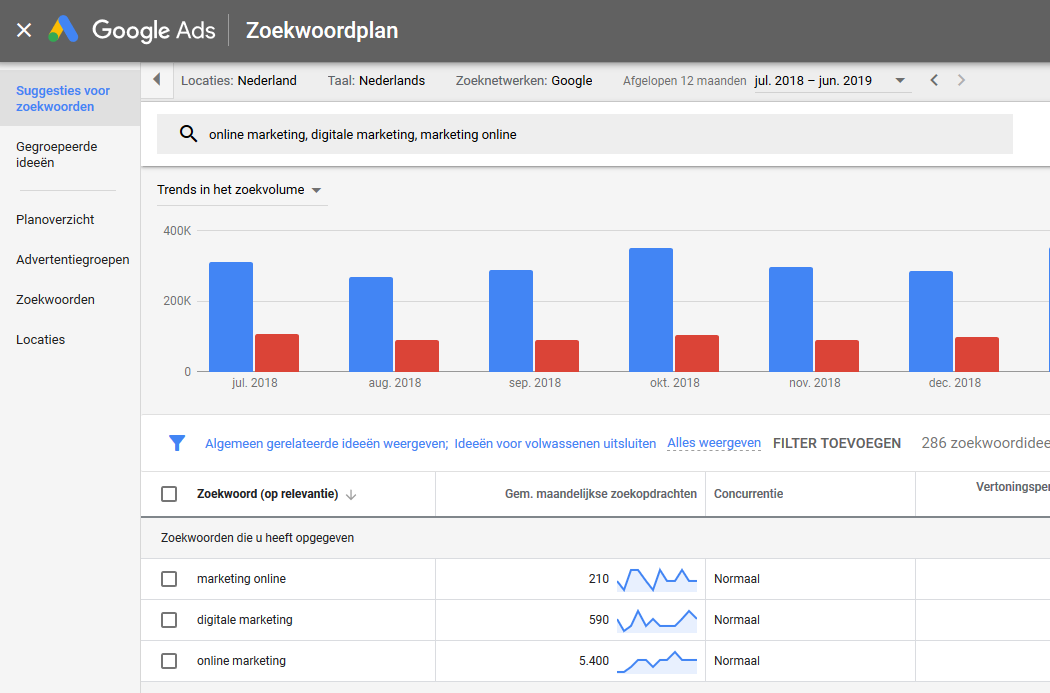This screenshot has height=693, width=1050.
Task: Open Locaties in the sidebar
Action: (x=40, y=339)
